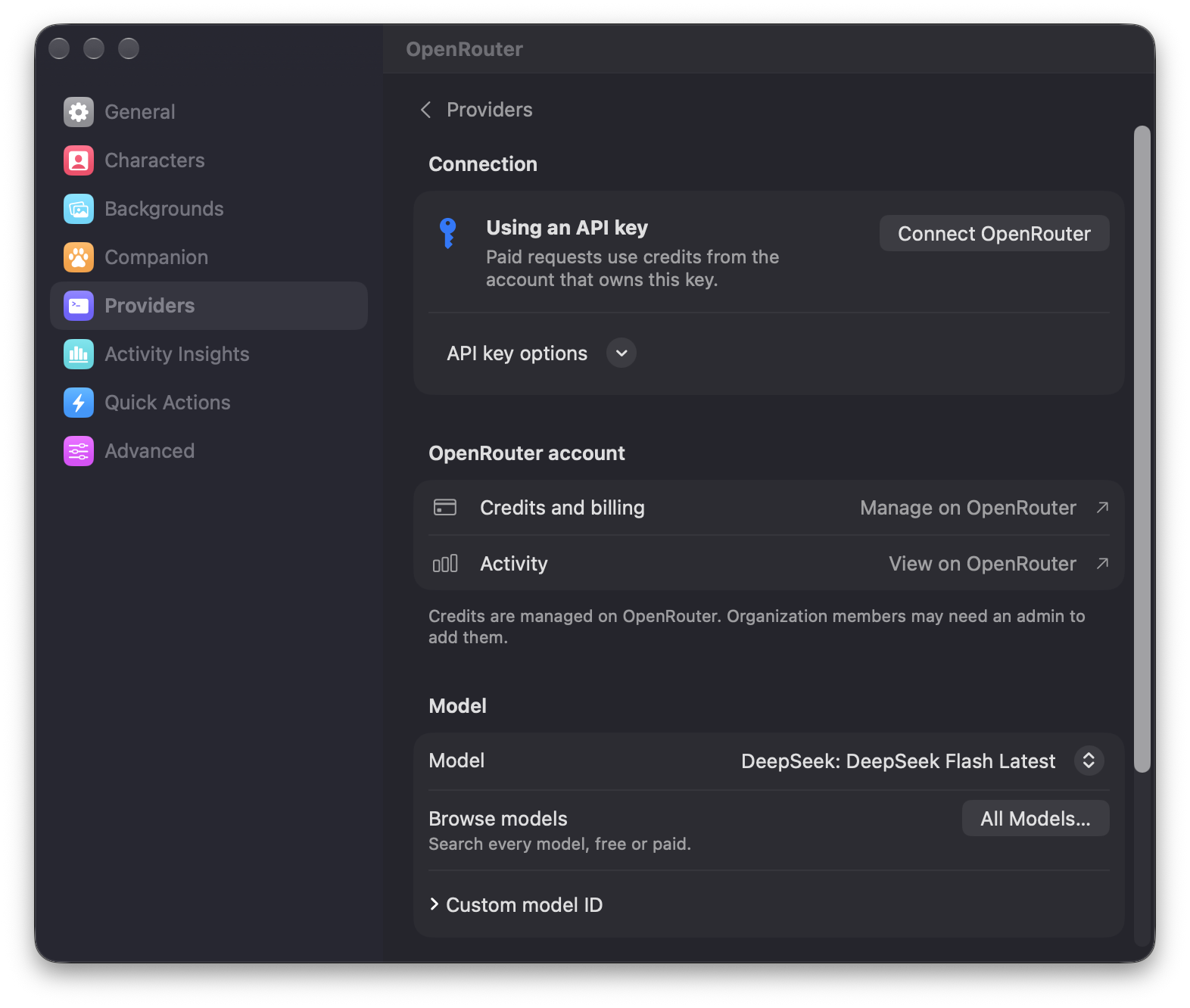Click the OpenRouter account section heading

tap(527, 453)
